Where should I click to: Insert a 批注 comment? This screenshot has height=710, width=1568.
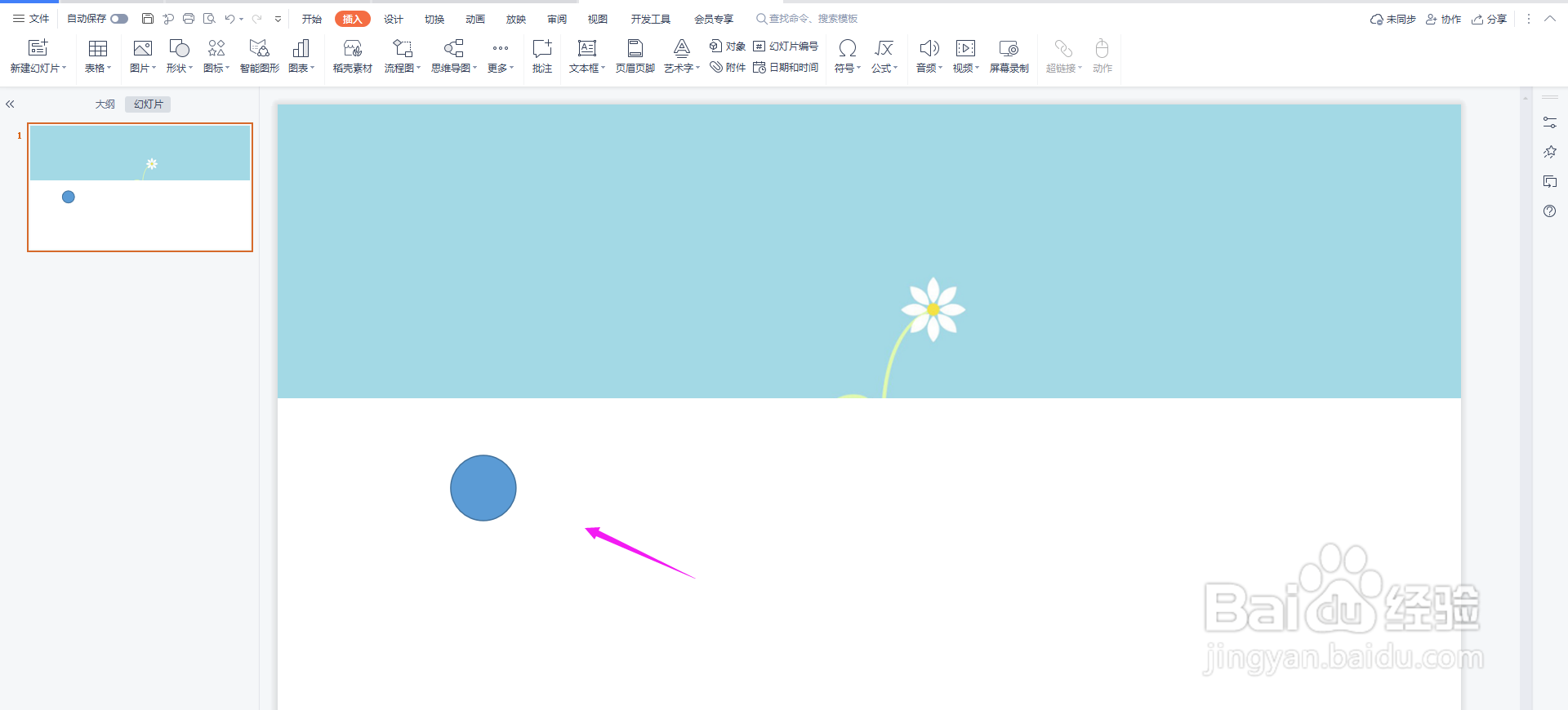point(542,56)
